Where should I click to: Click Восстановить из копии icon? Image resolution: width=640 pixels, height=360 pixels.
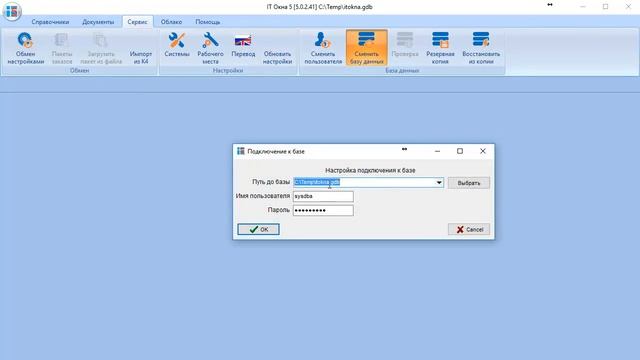pos(481,48)
